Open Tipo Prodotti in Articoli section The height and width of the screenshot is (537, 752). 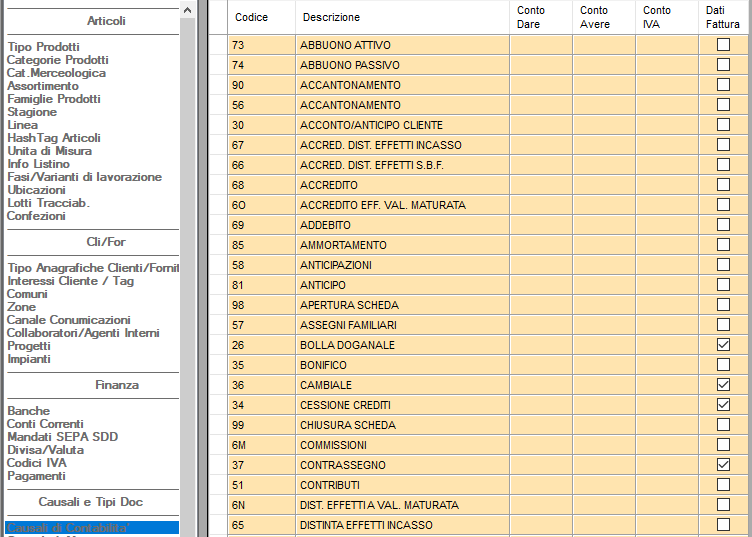click(x=44, y=47)
